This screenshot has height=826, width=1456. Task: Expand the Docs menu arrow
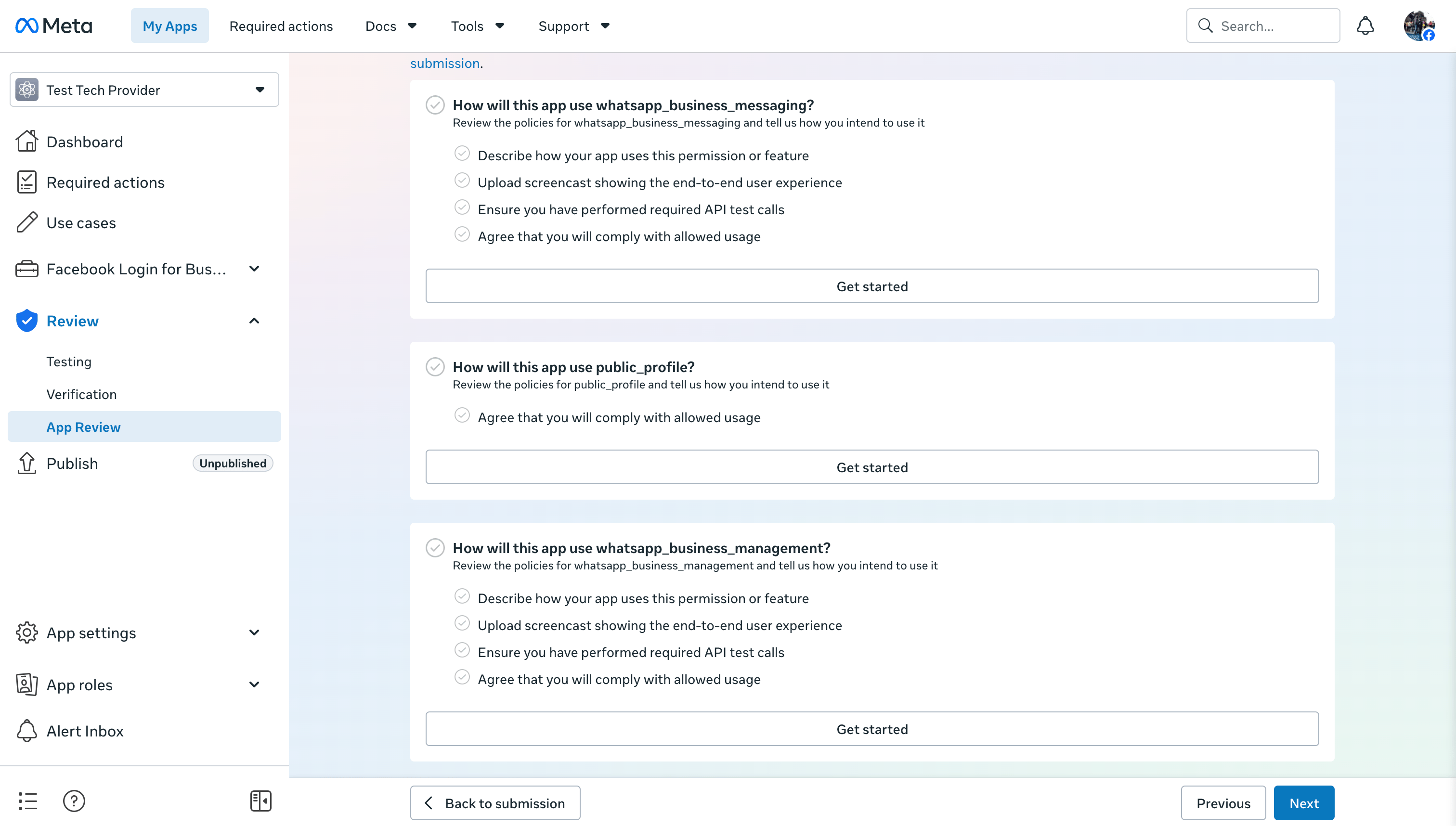[x=413, y=26]
